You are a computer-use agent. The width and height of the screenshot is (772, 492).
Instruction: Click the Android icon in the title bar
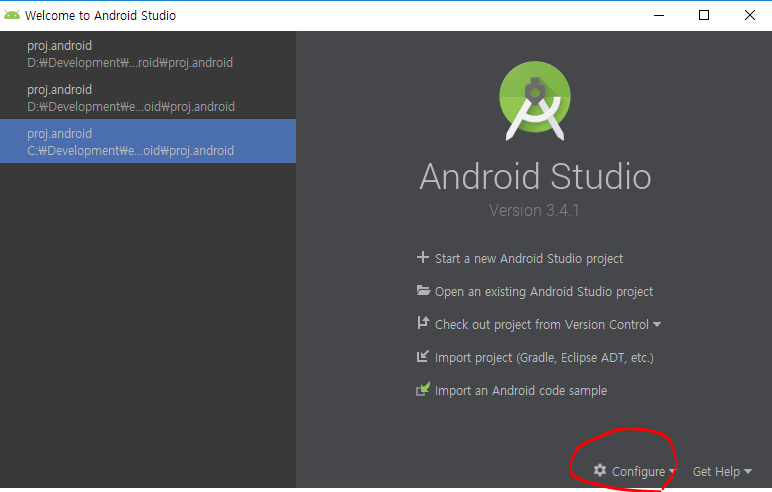[x=12, y=15]
